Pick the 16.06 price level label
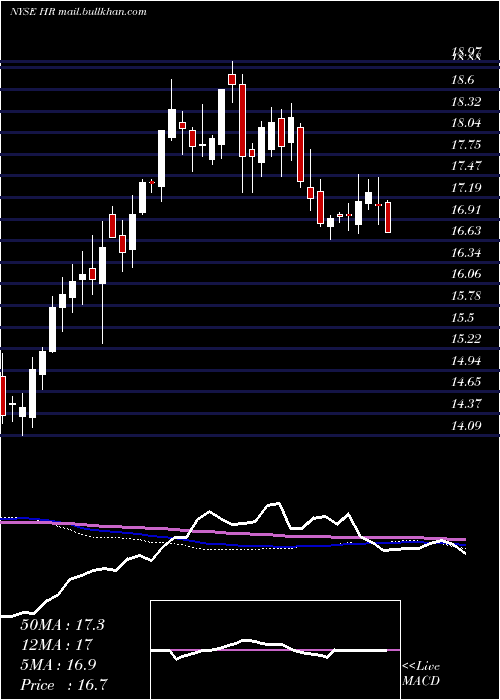This screenshot has height=700, width=500. (467, 274)
